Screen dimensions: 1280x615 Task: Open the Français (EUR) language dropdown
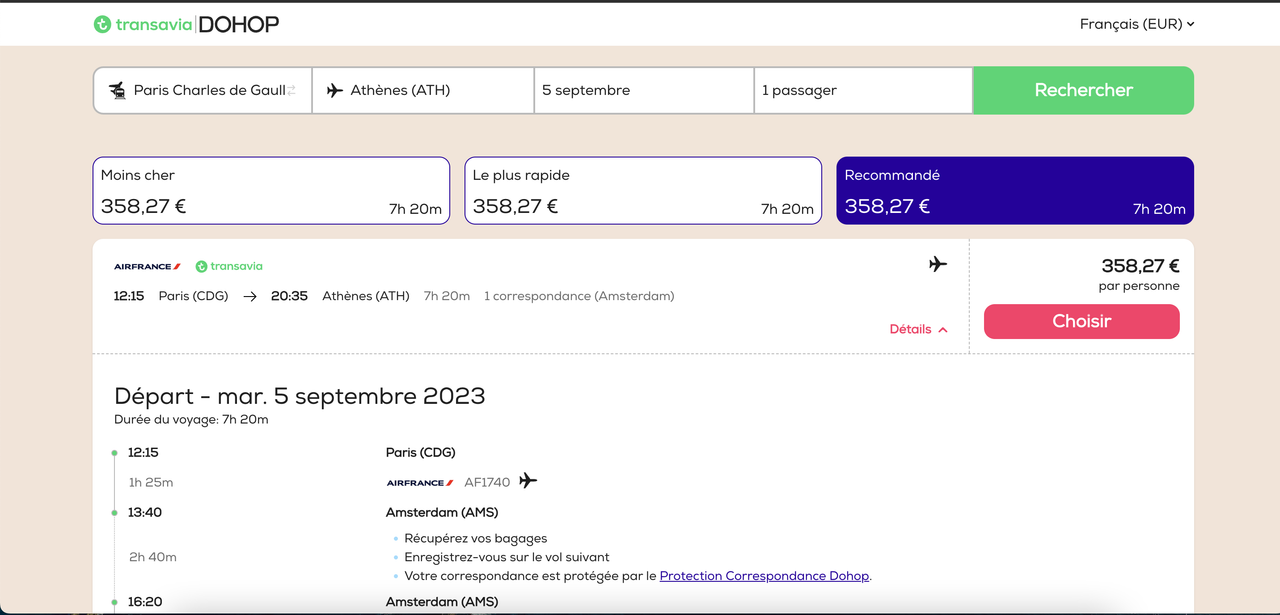pos(1137,24)
